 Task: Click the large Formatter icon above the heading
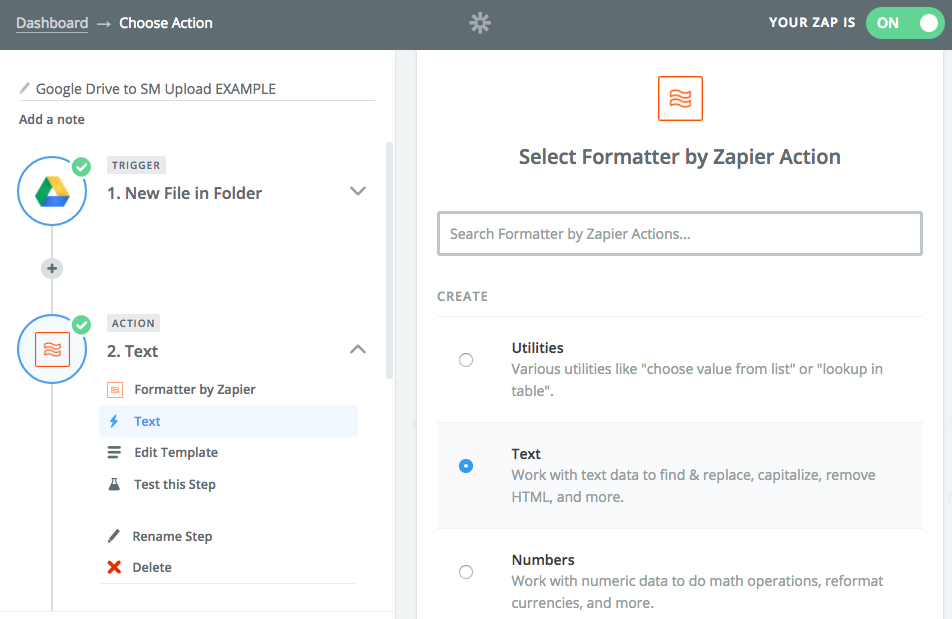(x=680, y=98)
